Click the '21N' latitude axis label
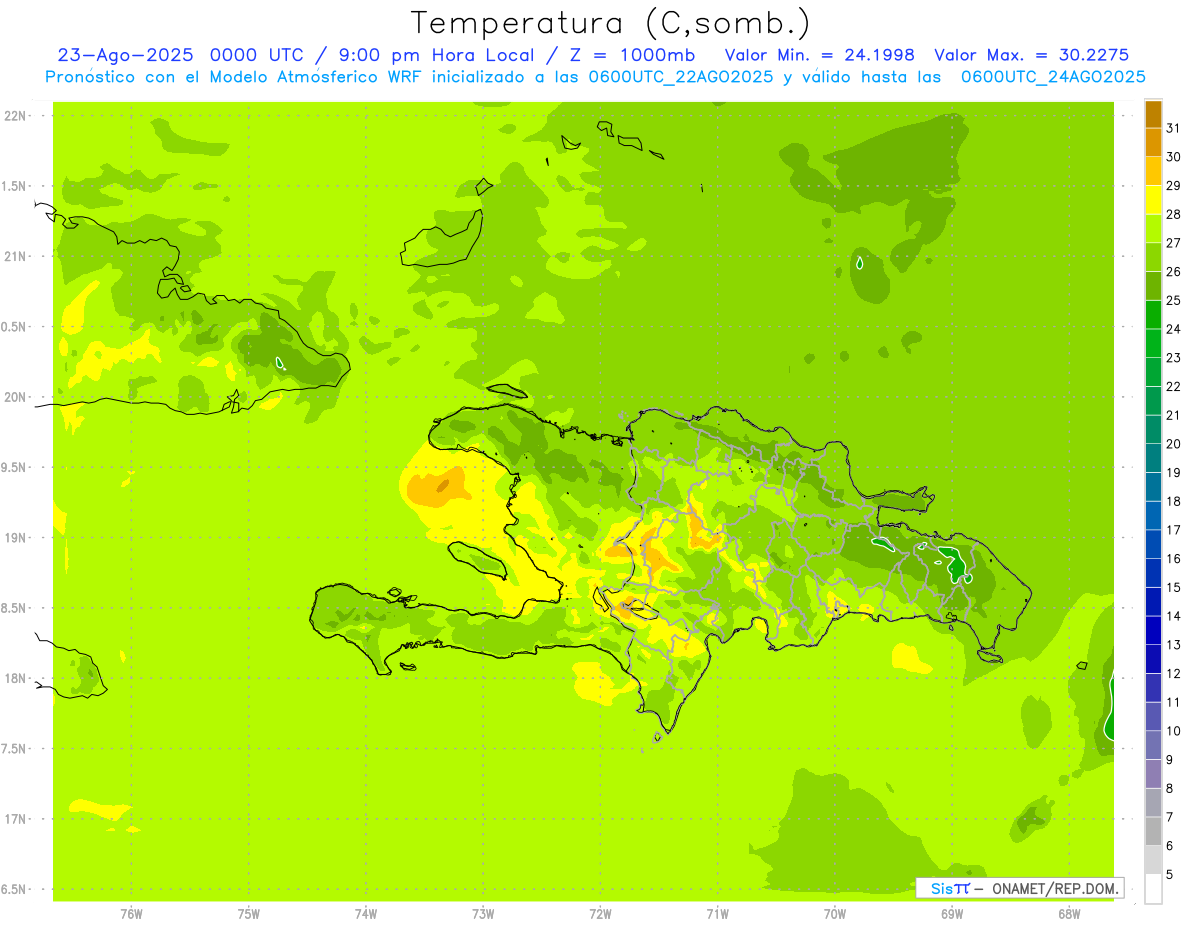The image size is (1200, 927). point(17,257)
